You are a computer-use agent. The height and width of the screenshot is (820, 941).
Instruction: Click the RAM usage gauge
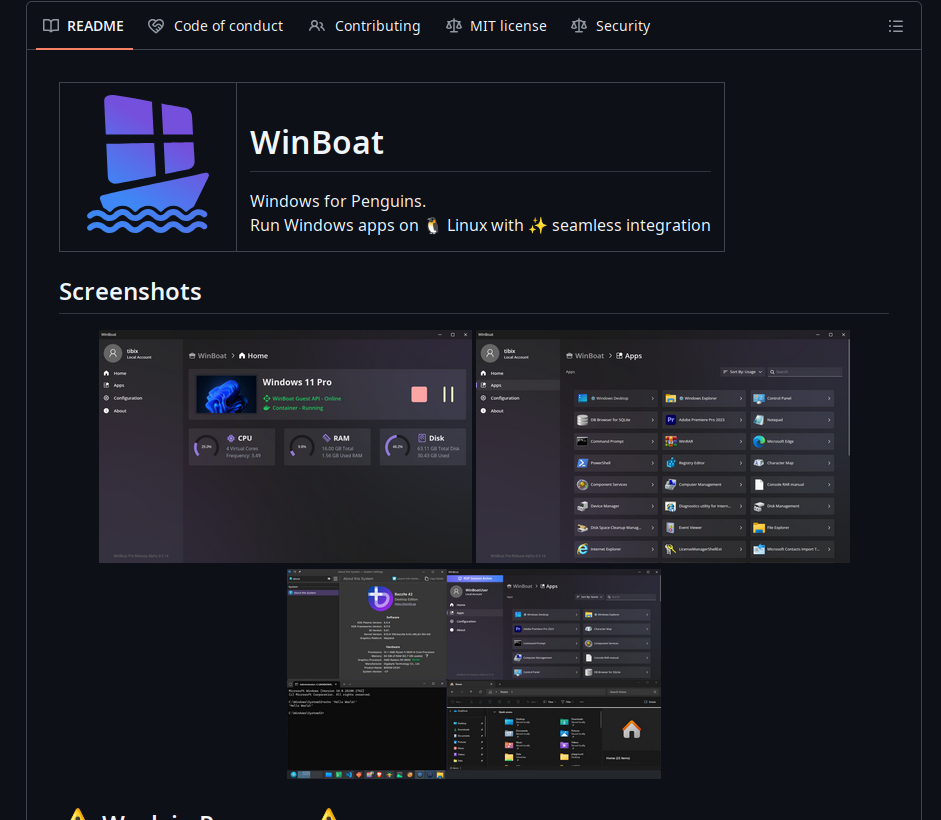pos(302,447)
